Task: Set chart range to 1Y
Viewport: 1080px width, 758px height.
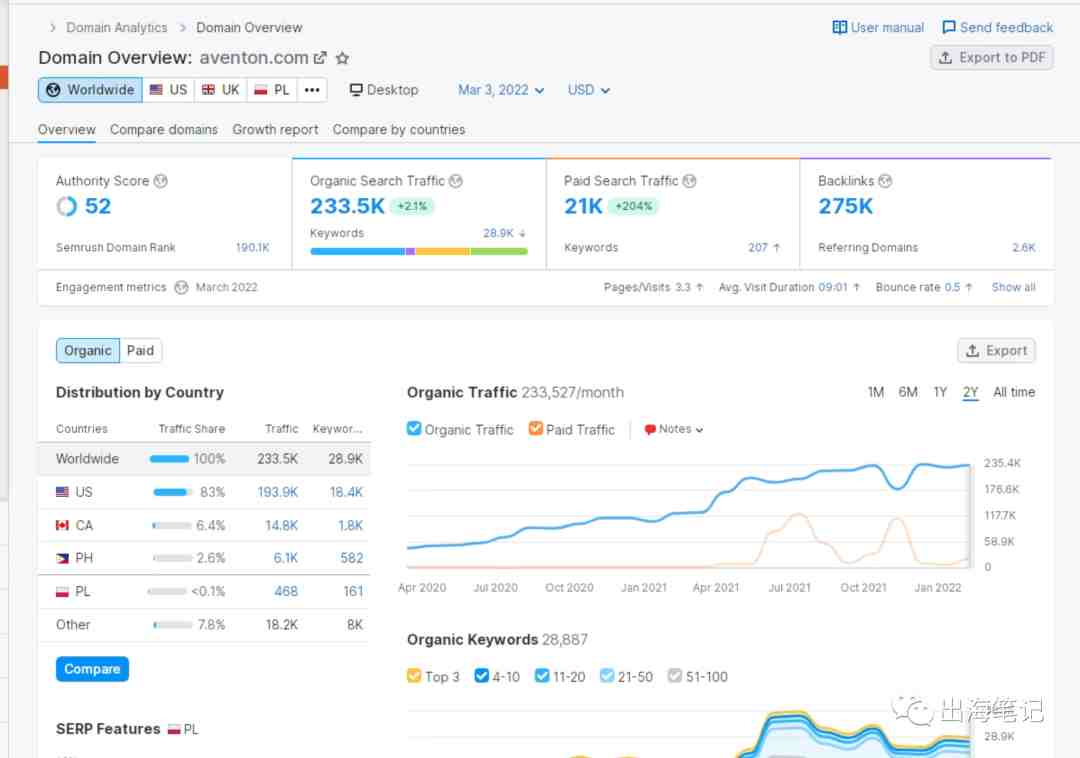Action: (940, 392)
